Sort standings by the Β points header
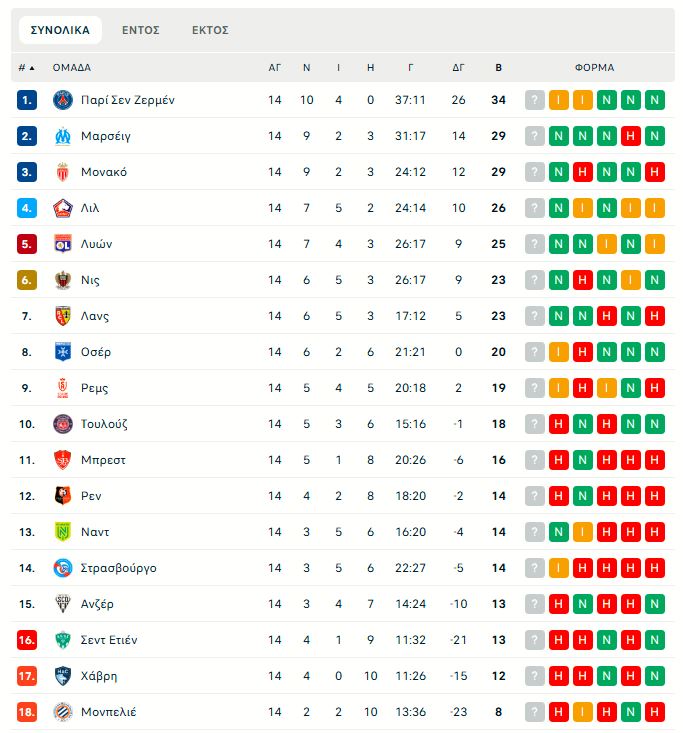The width and height of the screenshot is (683, 733). [x=499, y=68]
